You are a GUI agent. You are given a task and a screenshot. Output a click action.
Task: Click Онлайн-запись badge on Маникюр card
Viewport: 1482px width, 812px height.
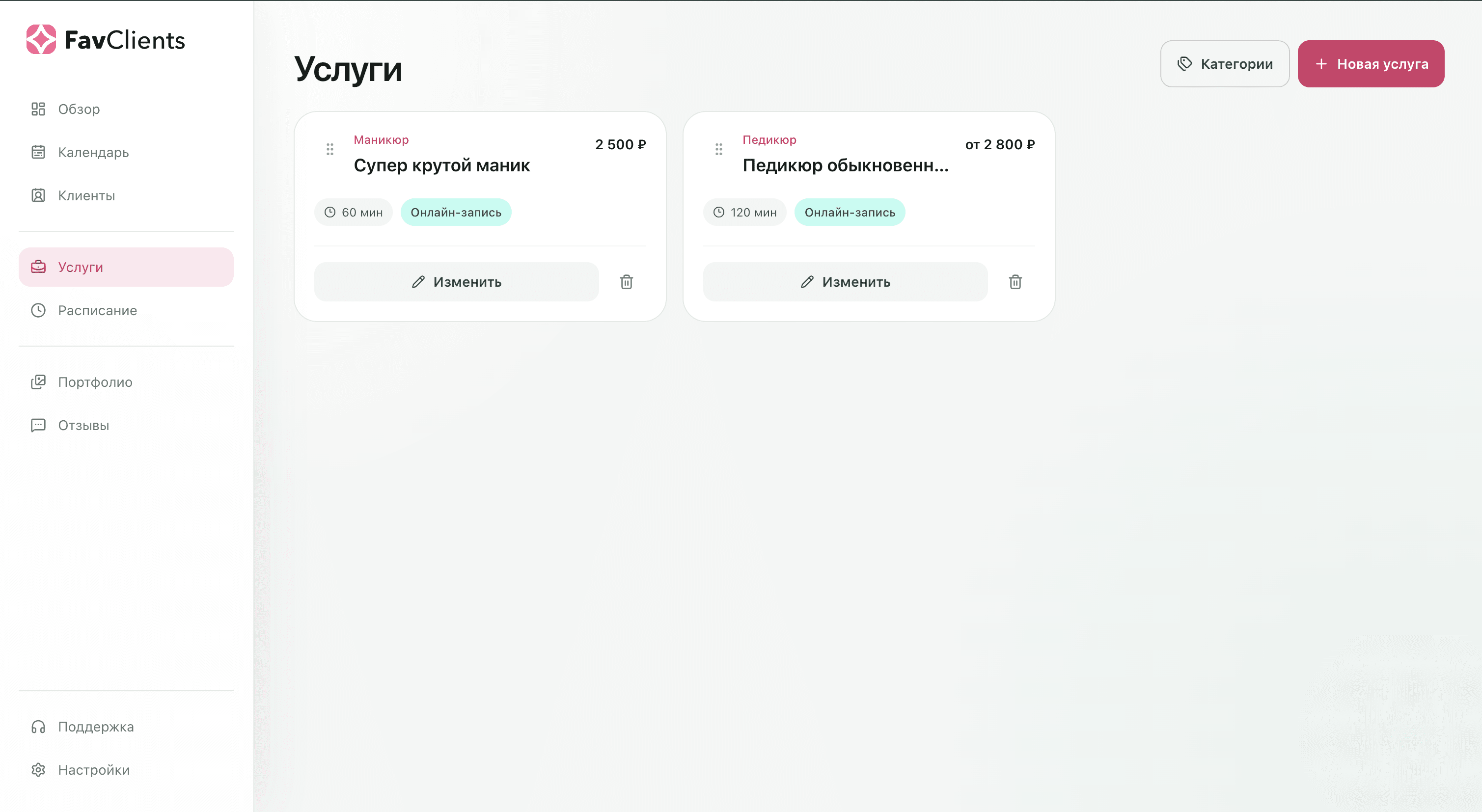456,212
